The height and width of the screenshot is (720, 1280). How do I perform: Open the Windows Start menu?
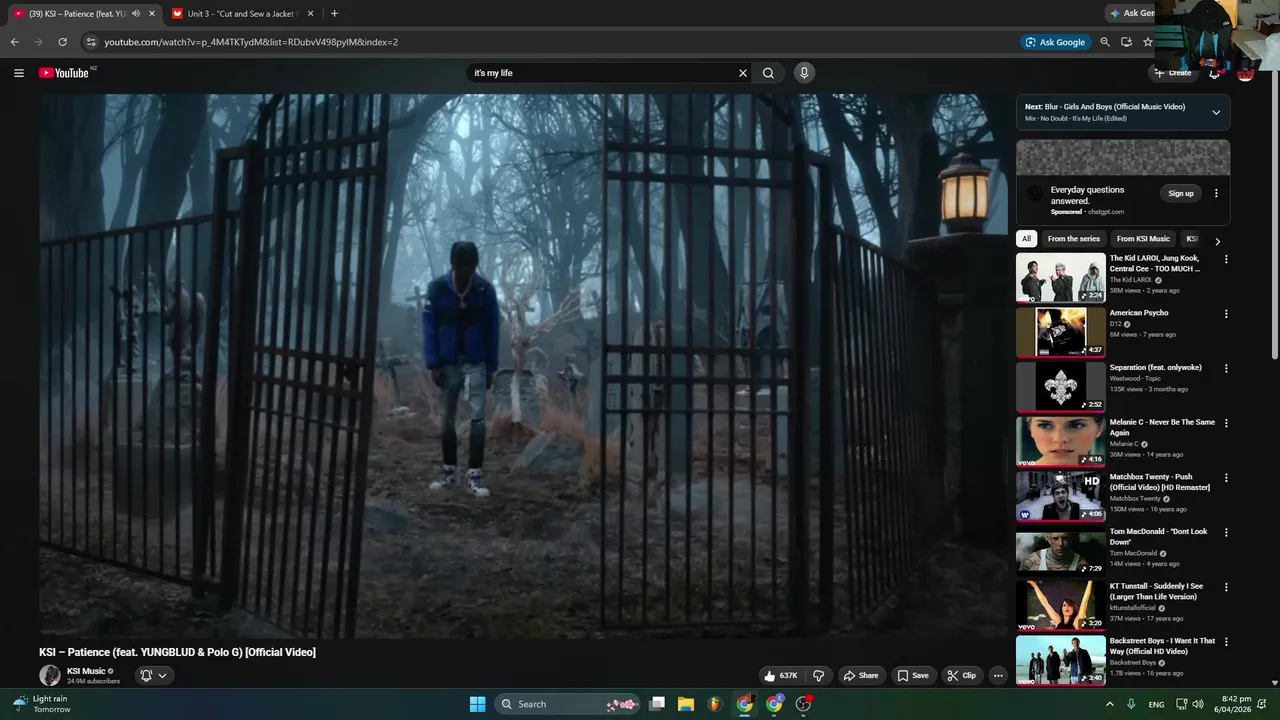pyautogui.click(x=477, y=704)
